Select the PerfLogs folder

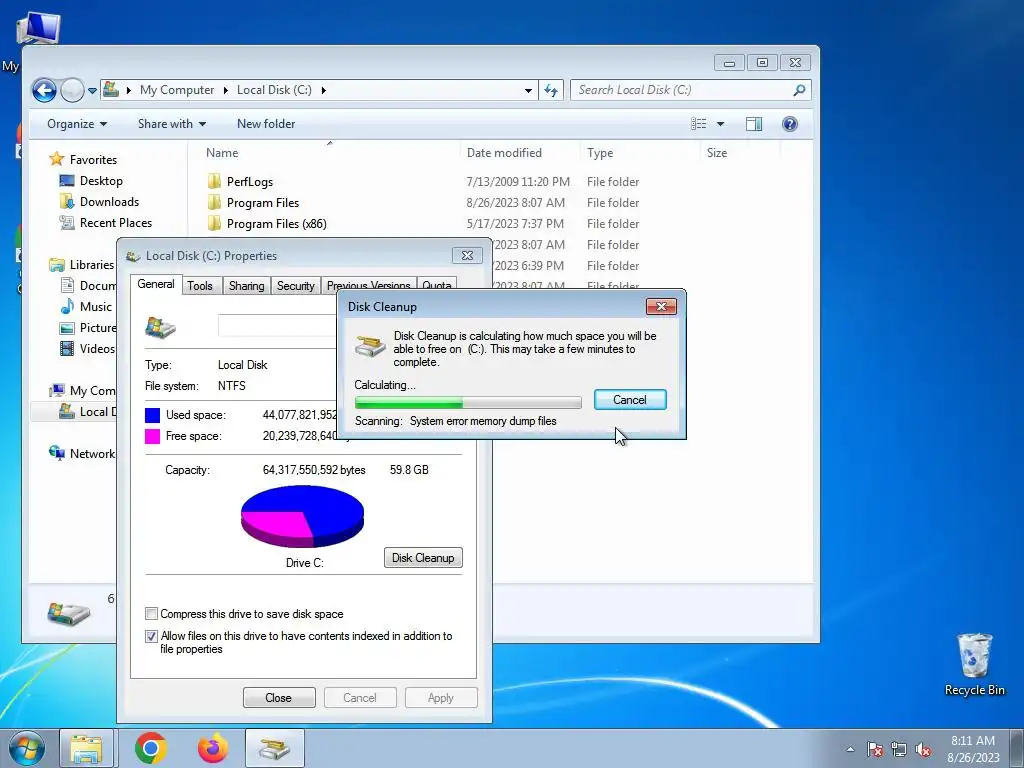[249, 182]
